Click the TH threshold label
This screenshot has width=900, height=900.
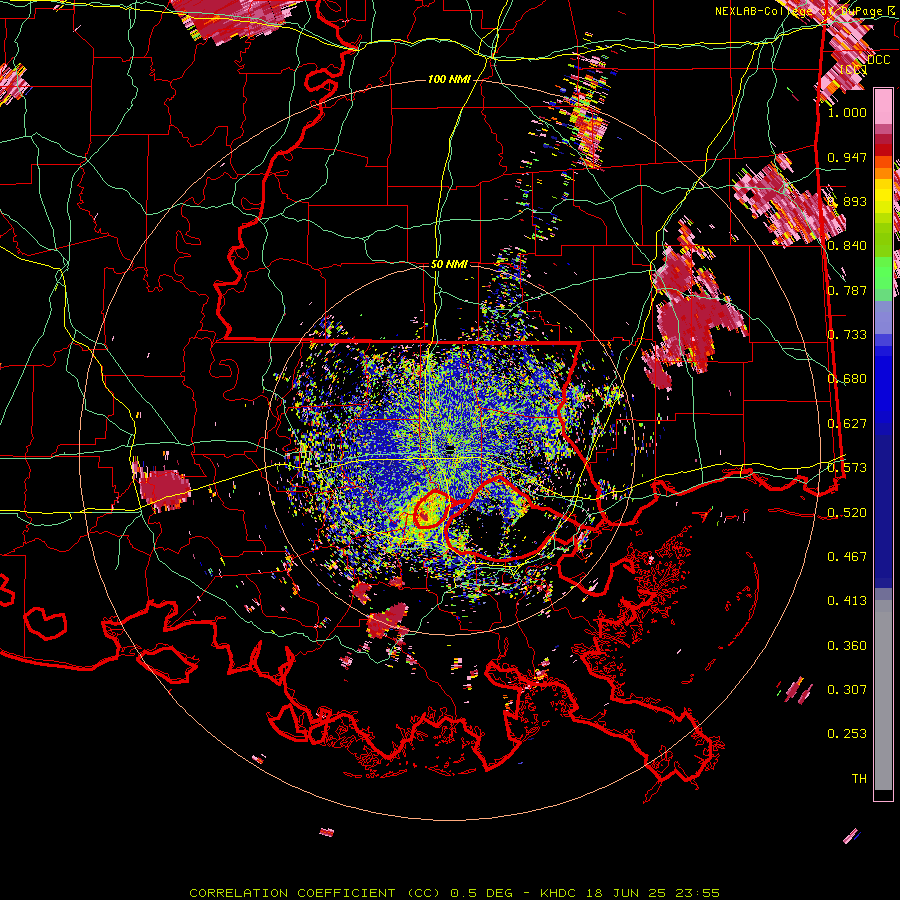coord(859,779)
